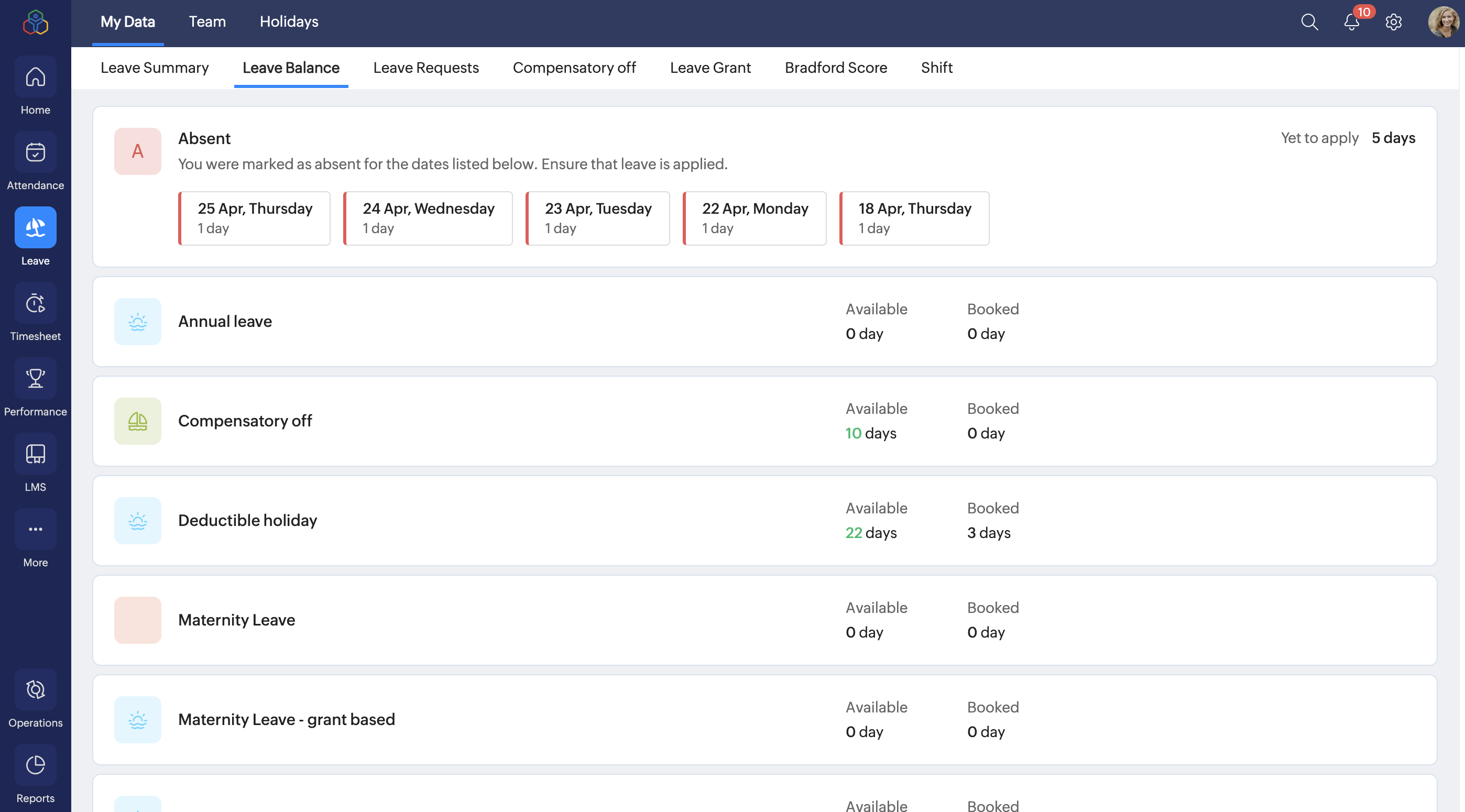Open the Bradford Score tab
The height and width of the screenshot is (812, 1465).
click(x=835, y=68)
